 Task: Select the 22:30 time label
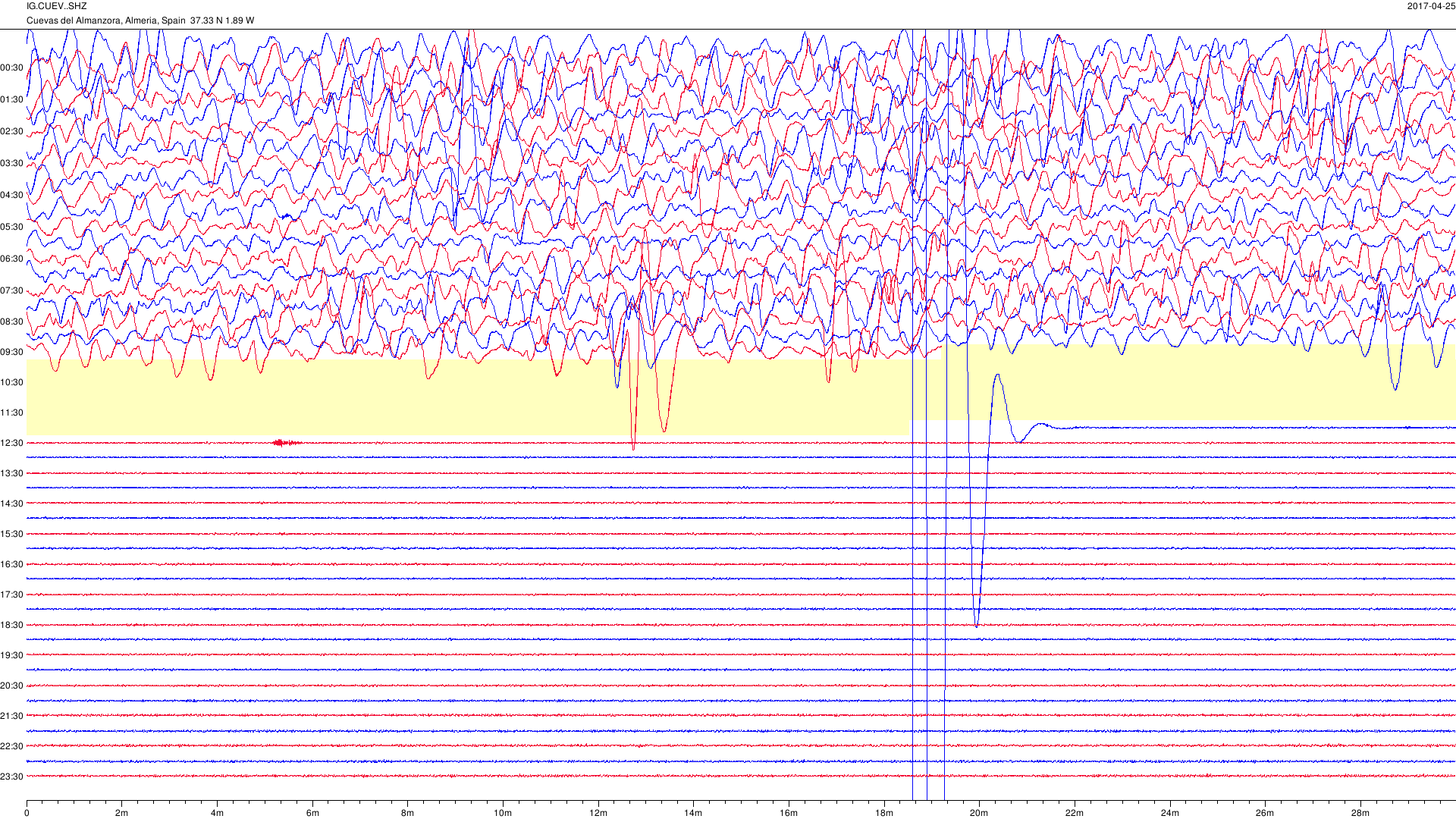tap(11, 747)
